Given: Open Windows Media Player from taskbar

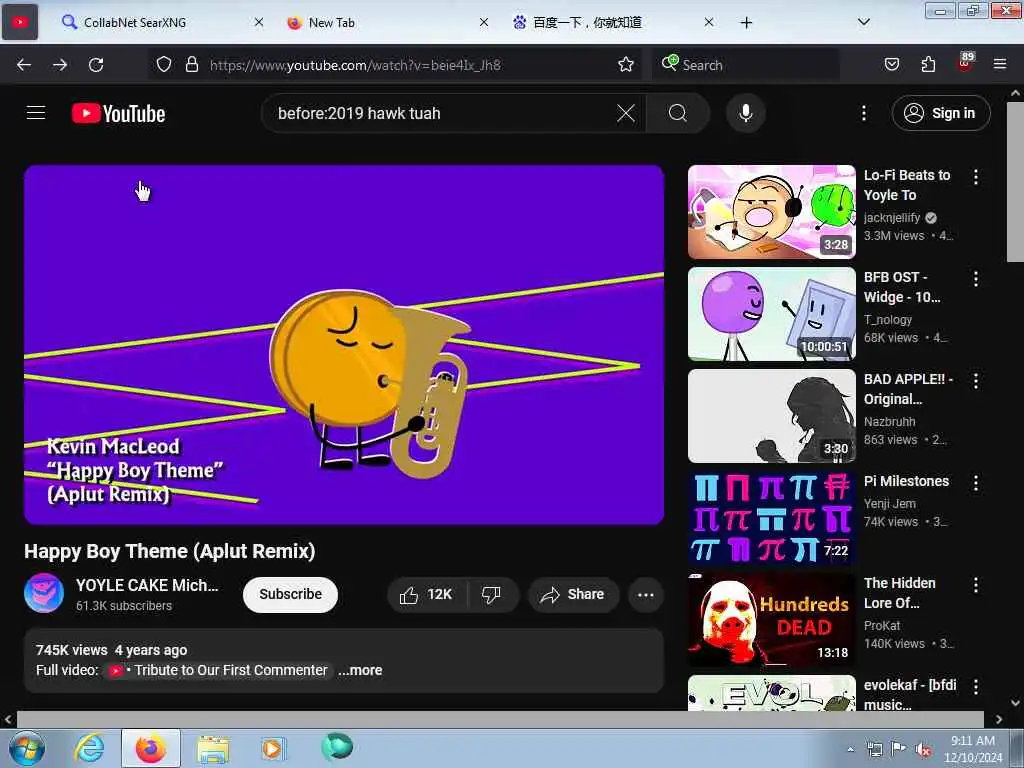Looking at the screenshot, I should pyautogui.click(x=273, y=748).
